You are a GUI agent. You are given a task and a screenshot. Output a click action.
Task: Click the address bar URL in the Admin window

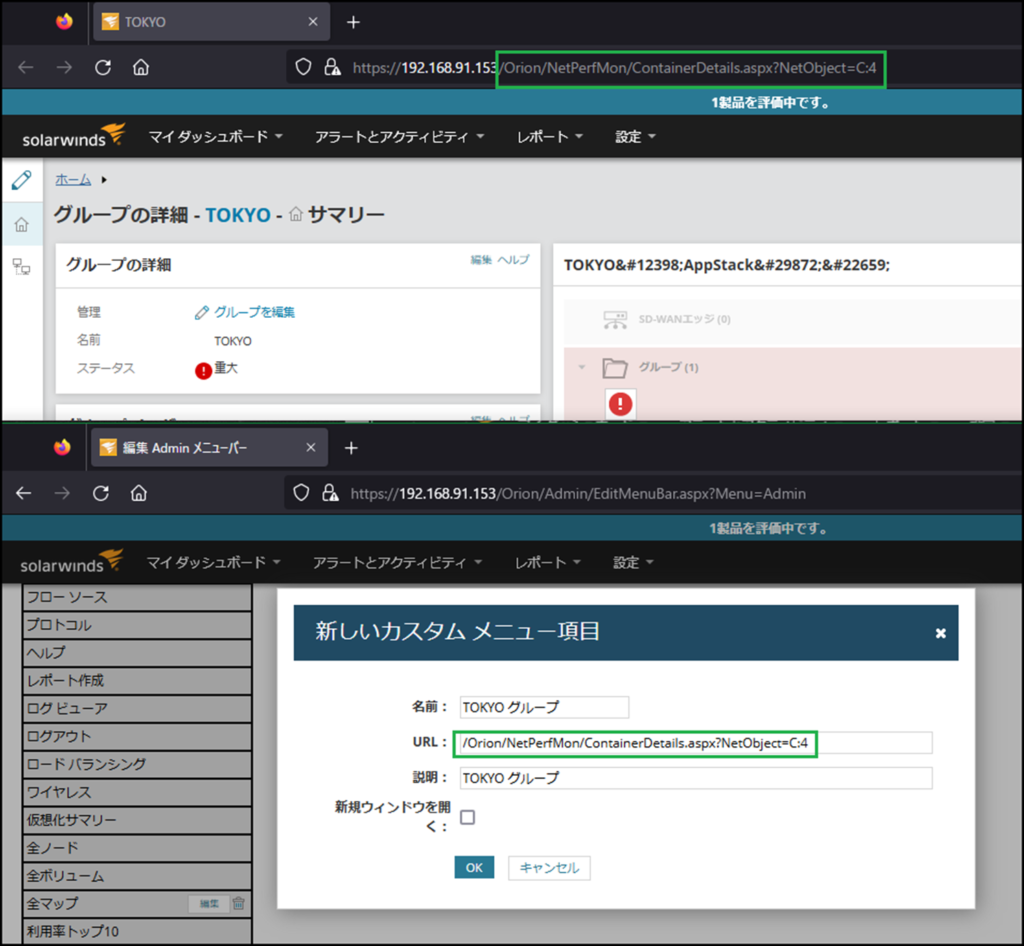[x=578, y=494]
